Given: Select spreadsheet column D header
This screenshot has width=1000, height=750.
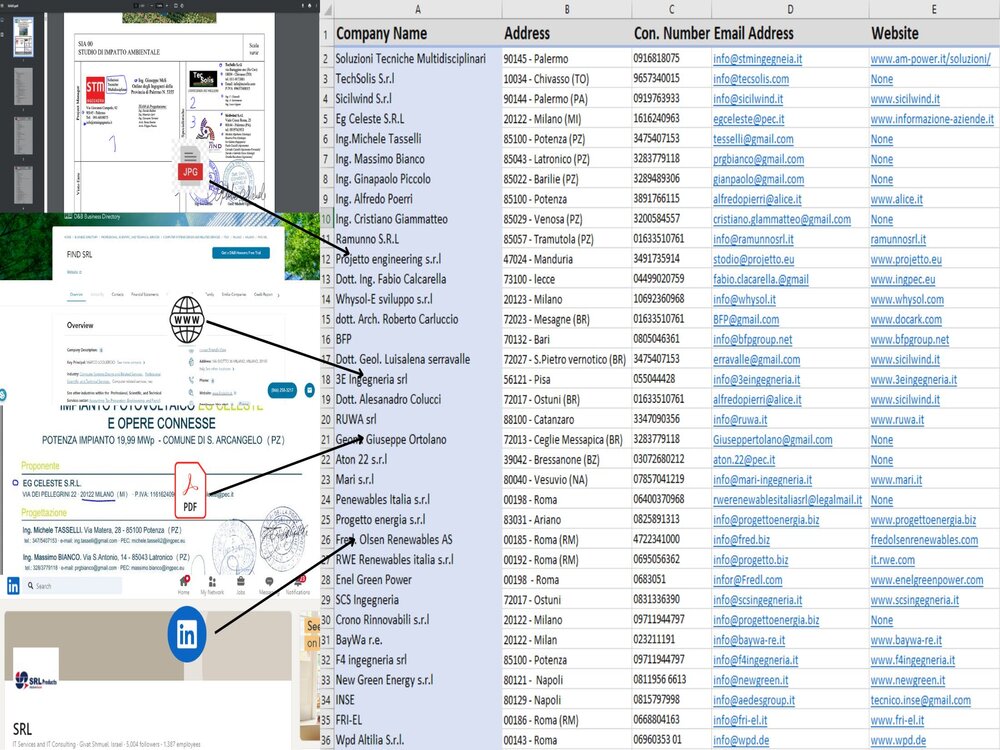Looking at the screenshot, I should click(x=790, y=9).
